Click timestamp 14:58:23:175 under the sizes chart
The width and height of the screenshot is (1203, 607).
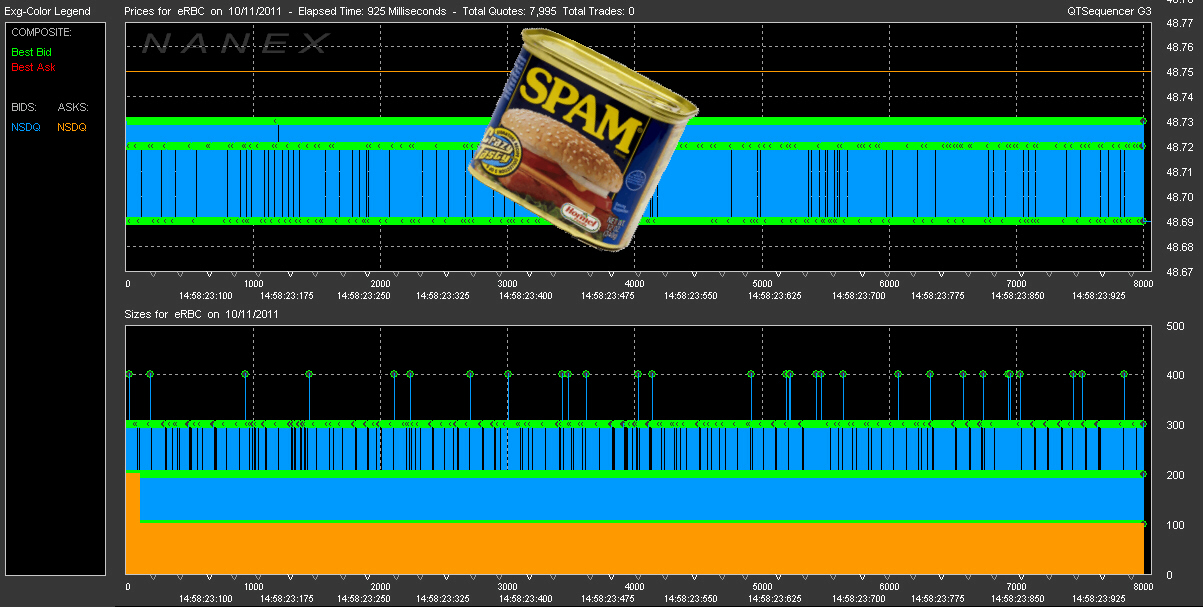tap(285, 599)
